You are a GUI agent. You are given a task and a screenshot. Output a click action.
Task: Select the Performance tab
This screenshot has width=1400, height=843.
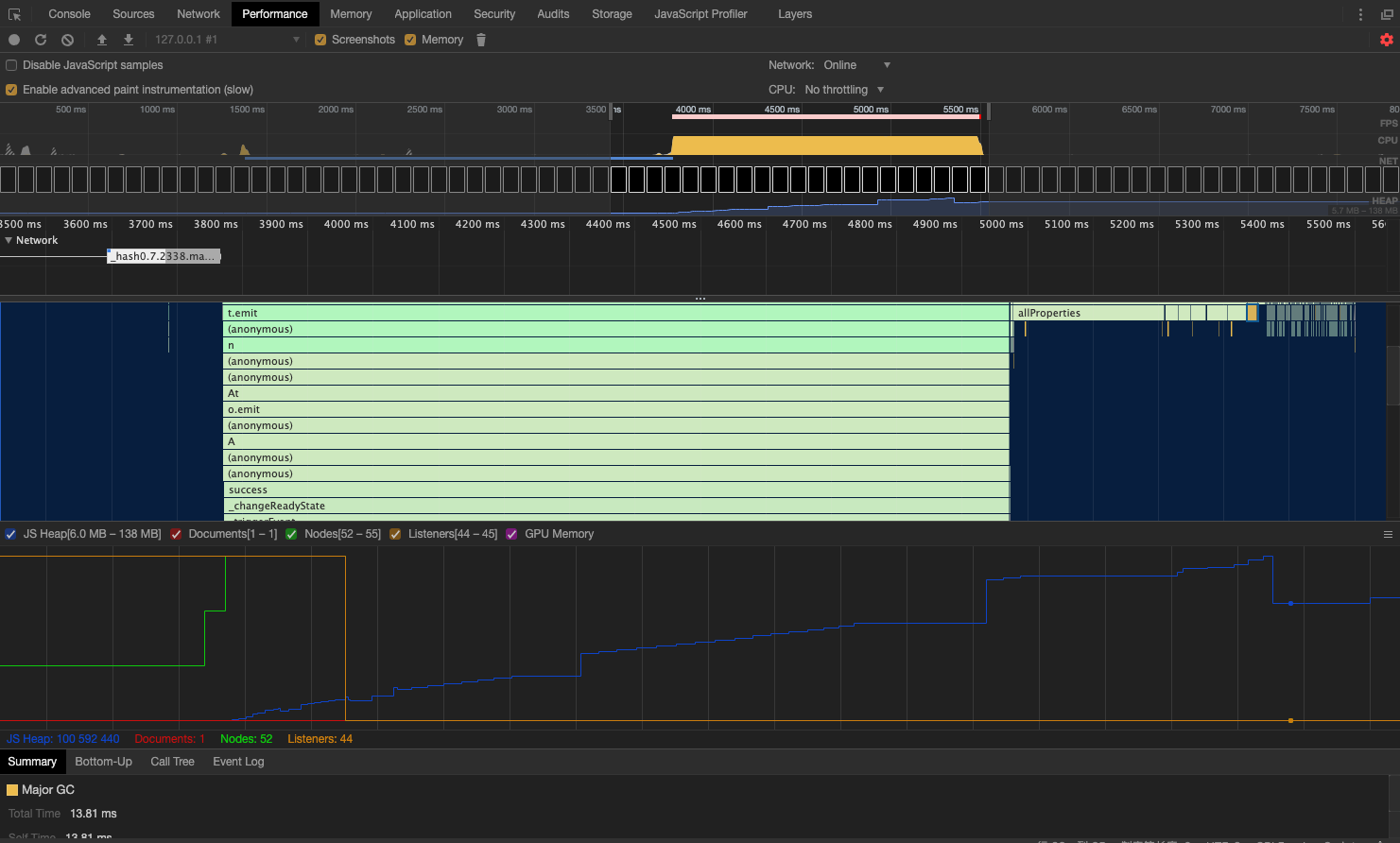275,14
